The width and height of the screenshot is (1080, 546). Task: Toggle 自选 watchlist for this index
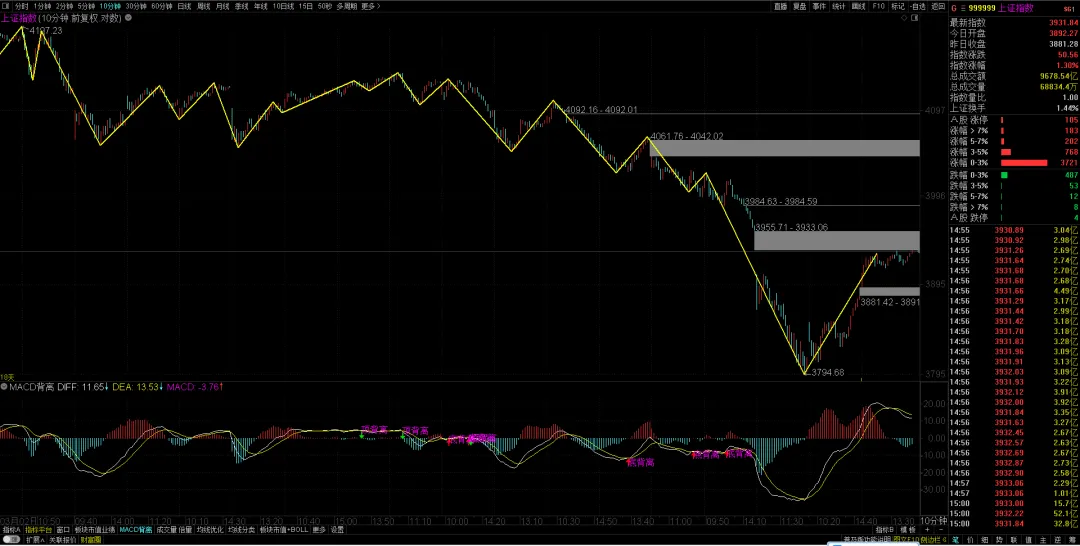tap(917, 6)
